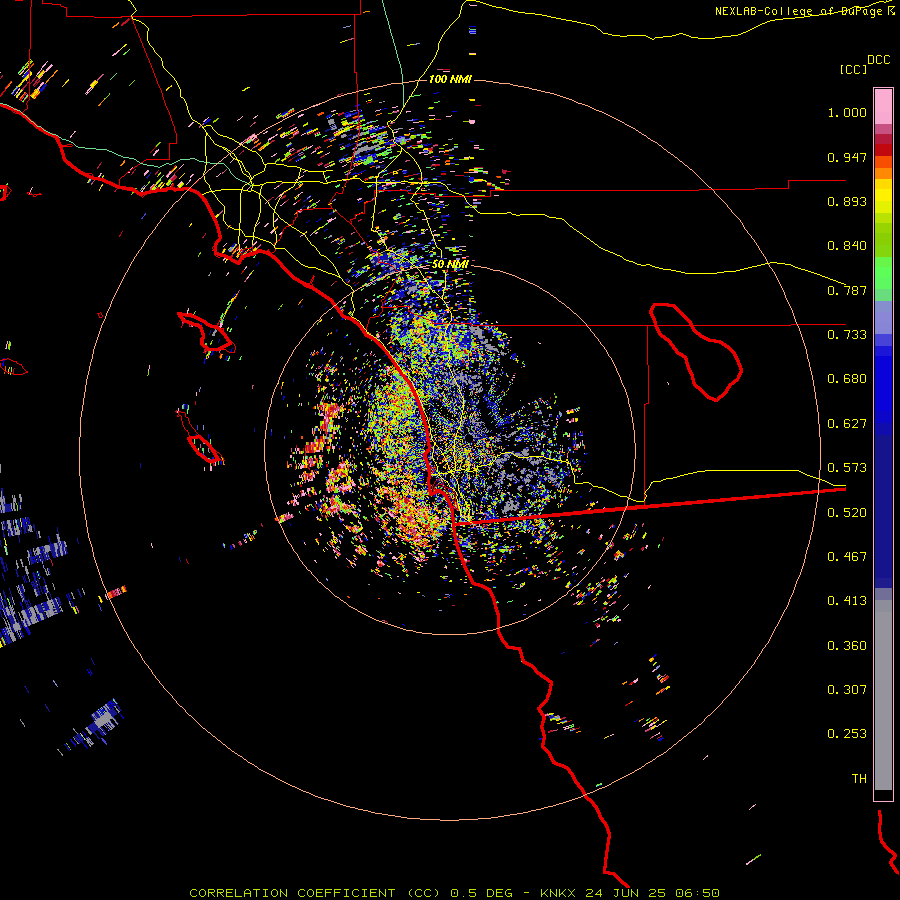Select the 0.360 scale value

pyautogui.click(x=847, y=646)
